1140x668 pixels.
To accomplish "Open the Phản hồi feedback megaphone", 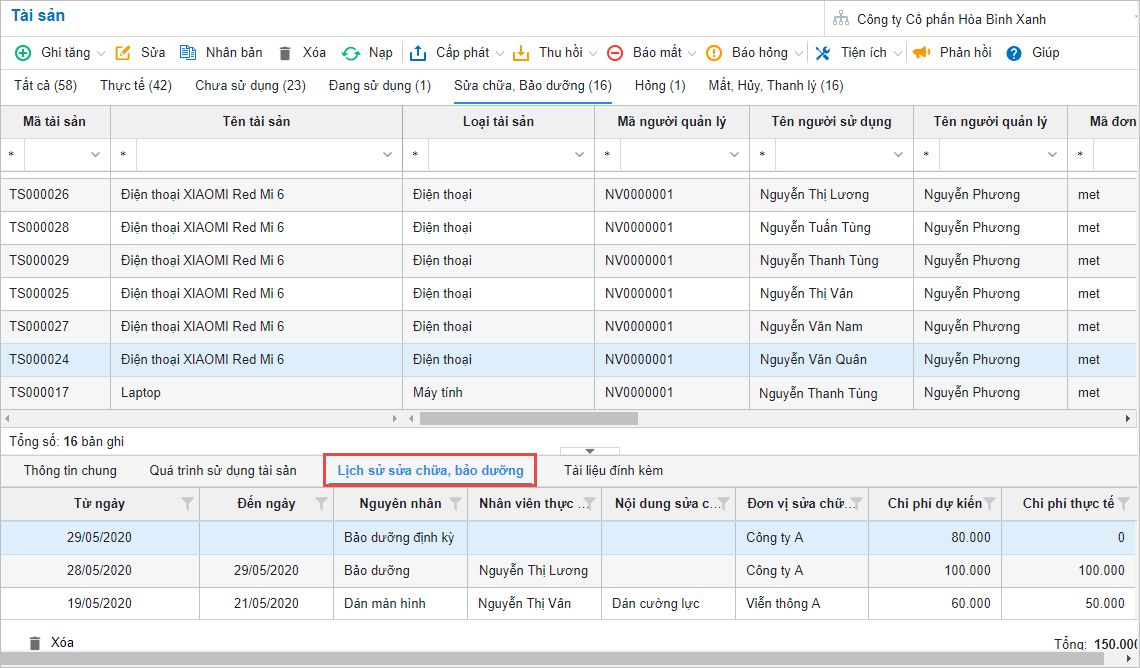I will click(921, 53).
